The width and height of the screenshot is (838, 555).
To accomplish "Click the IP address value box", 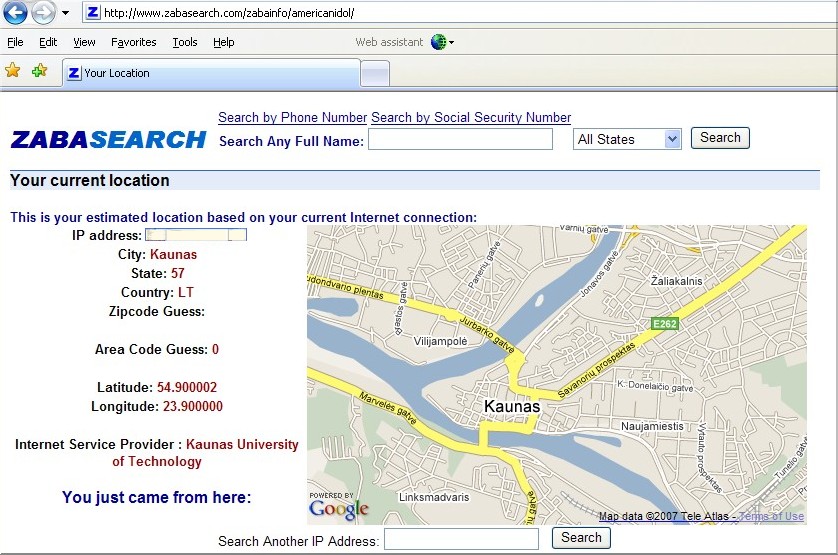I will click(196, 235).
